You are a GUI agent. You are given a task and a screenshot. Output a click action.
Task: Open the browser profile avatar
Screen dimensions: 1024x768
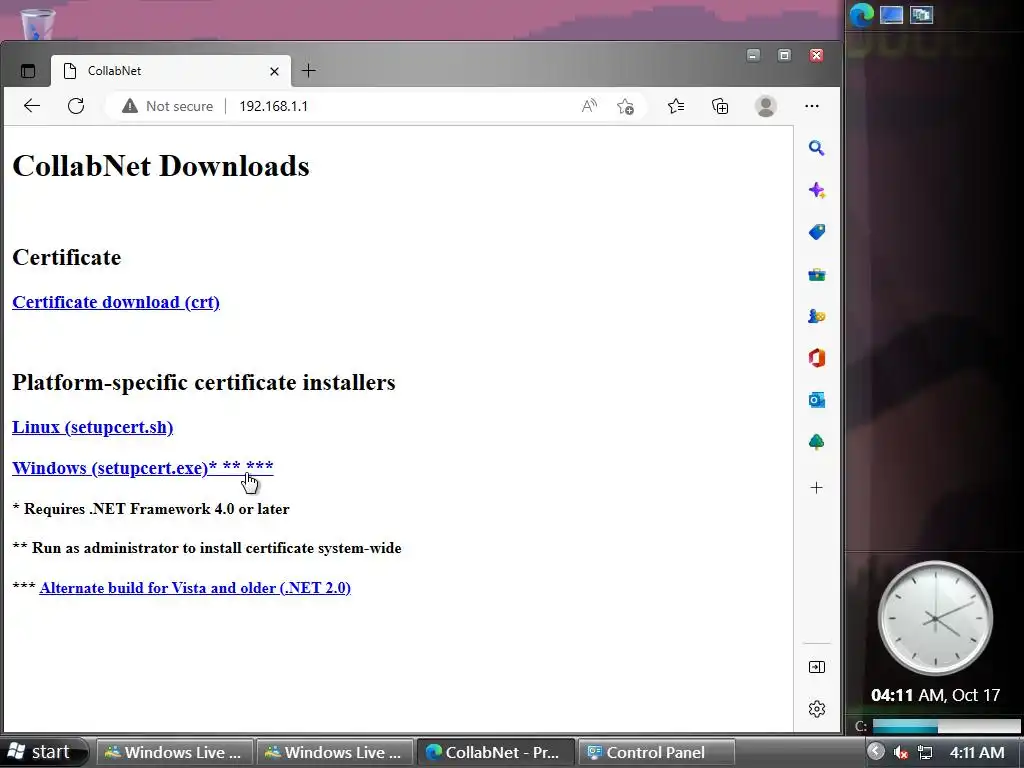click(x=765, y=106)
